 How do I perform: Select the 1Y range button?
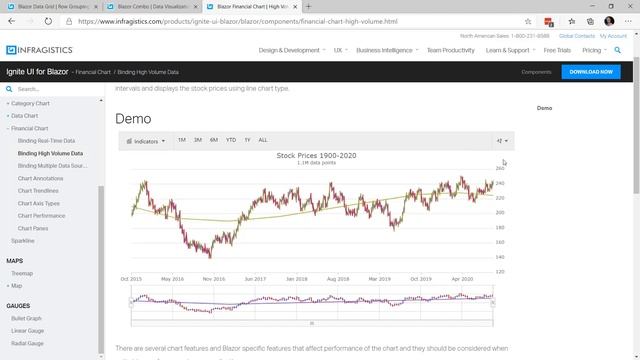tap(247, 140)
